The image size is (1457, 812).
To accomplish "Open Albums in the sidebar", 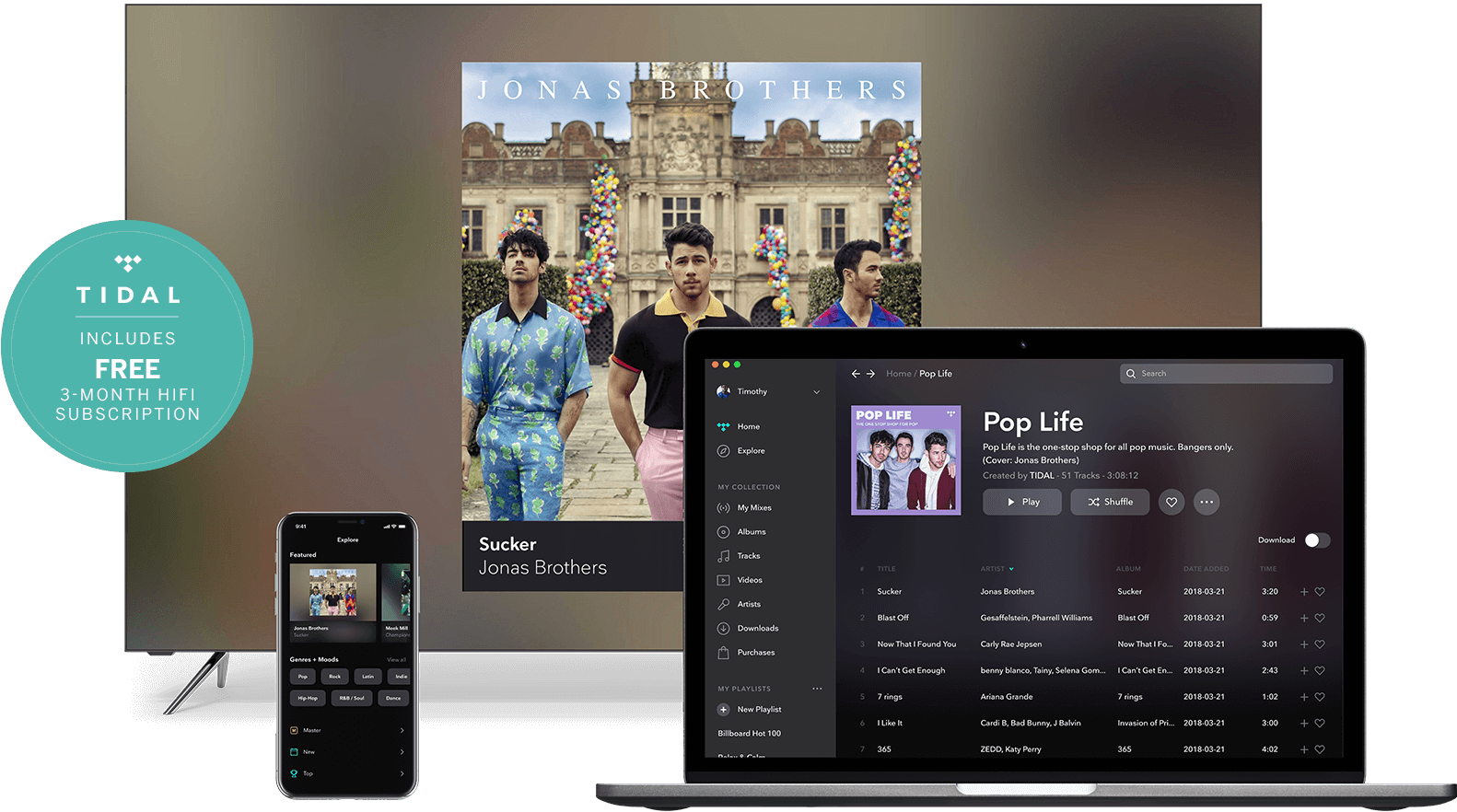I will pyautogui.click(x=752, y=532).
